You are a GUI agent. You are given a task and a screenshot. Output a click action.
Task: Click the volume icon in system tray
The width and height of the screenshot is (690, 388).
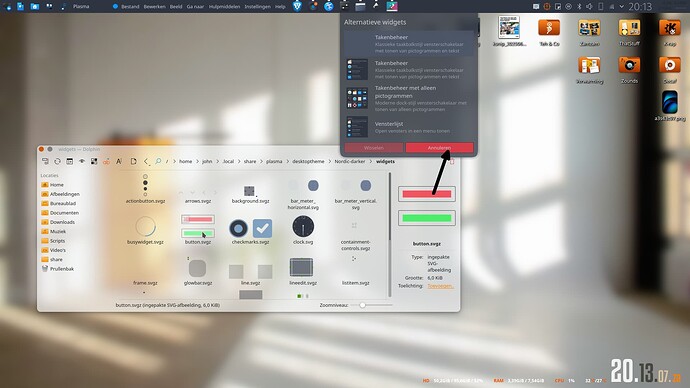(x=589, y=7)
